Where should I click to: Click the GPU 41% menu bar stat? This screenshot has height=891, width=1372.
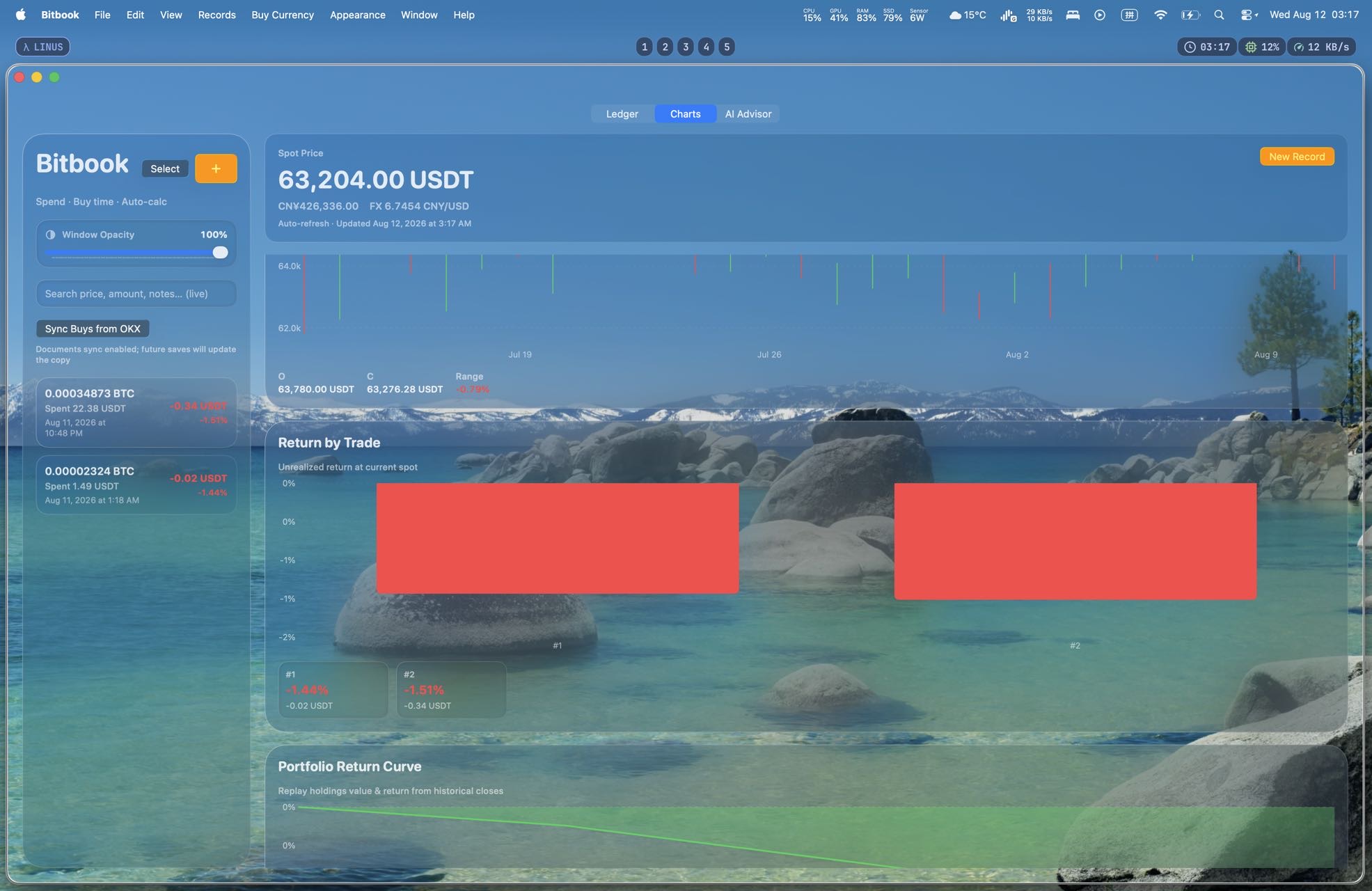(839, 15)
